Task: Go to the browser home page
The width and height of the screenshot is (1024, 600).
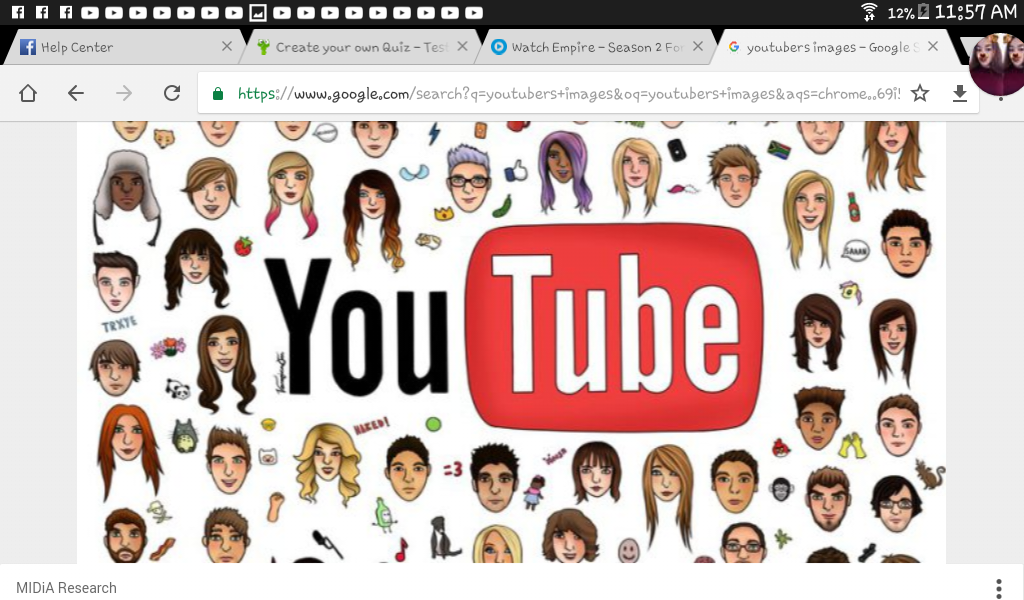Action: (27, 93)
